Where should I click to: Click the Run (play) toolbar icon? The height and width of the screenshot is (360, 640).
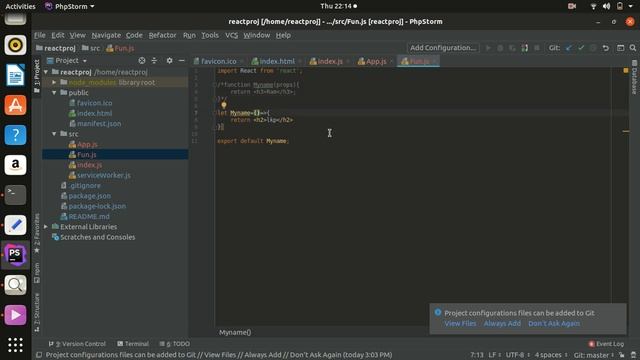point(488,48)
